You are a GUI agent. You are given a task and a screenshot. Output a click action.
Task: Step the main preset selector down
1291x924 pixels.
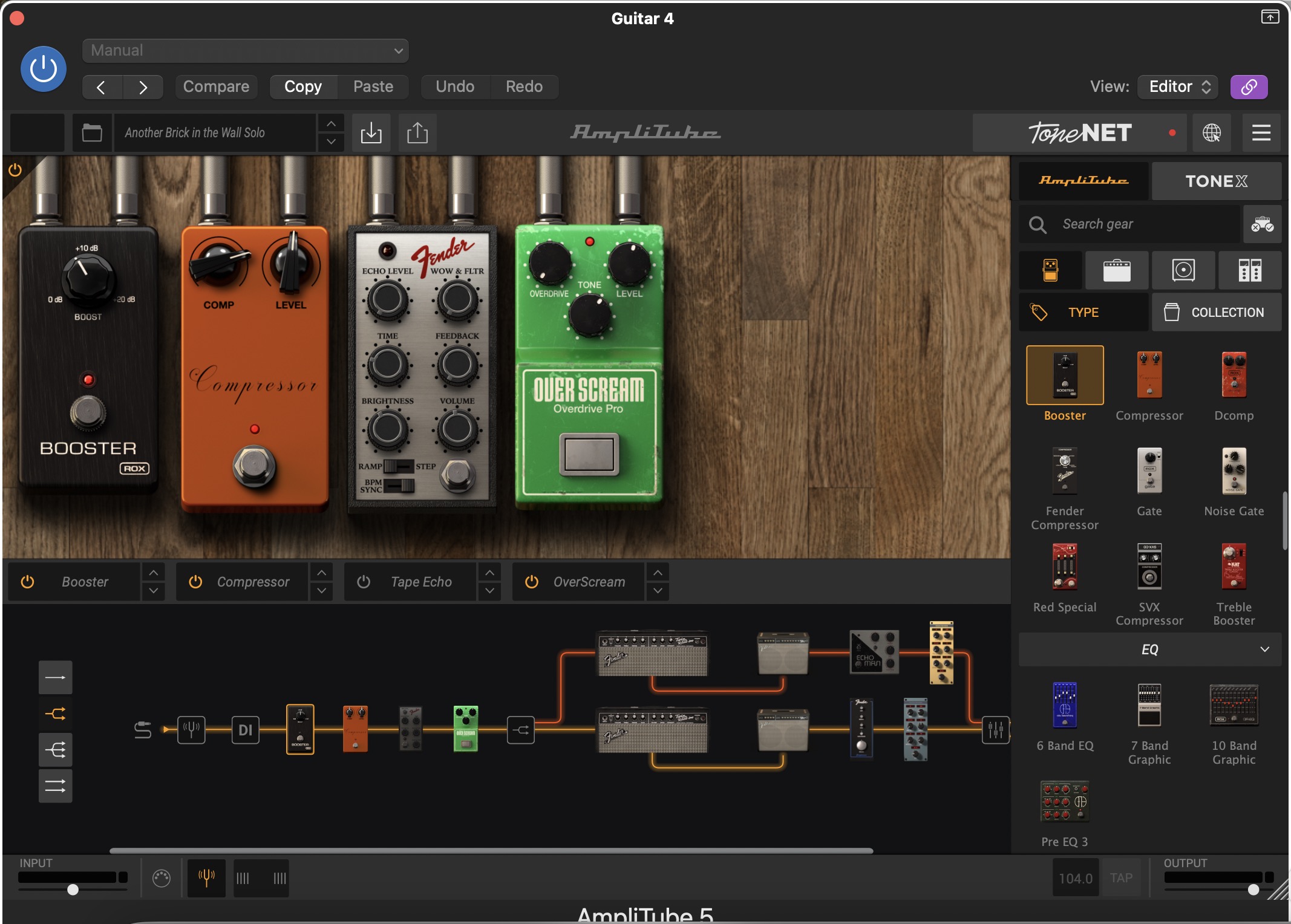(331, 142)
